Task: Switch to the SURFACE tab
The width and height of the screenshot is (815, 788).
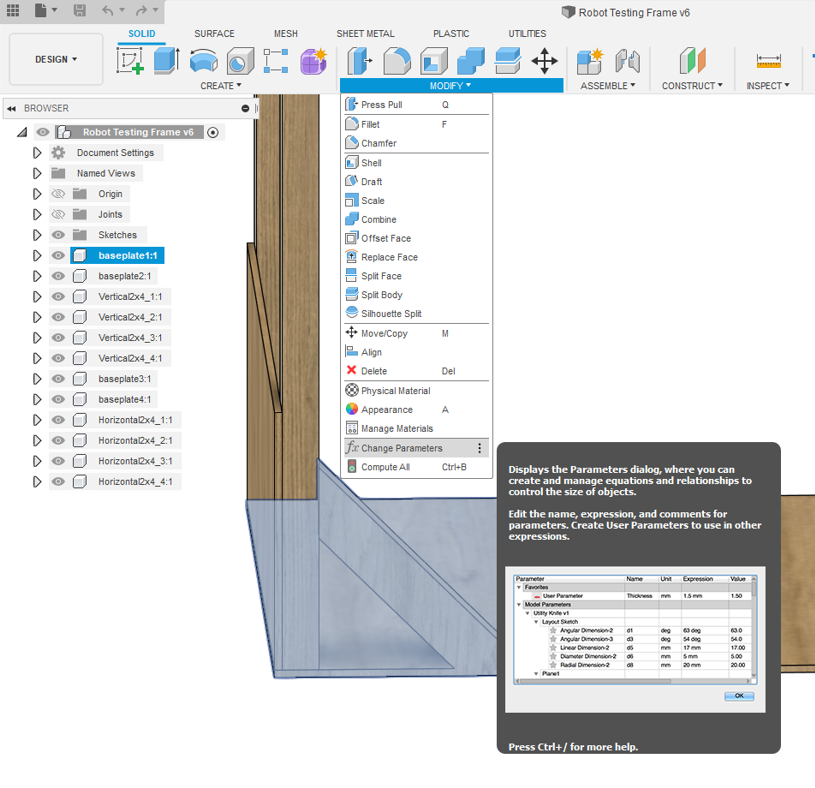Action: (214, 34)
